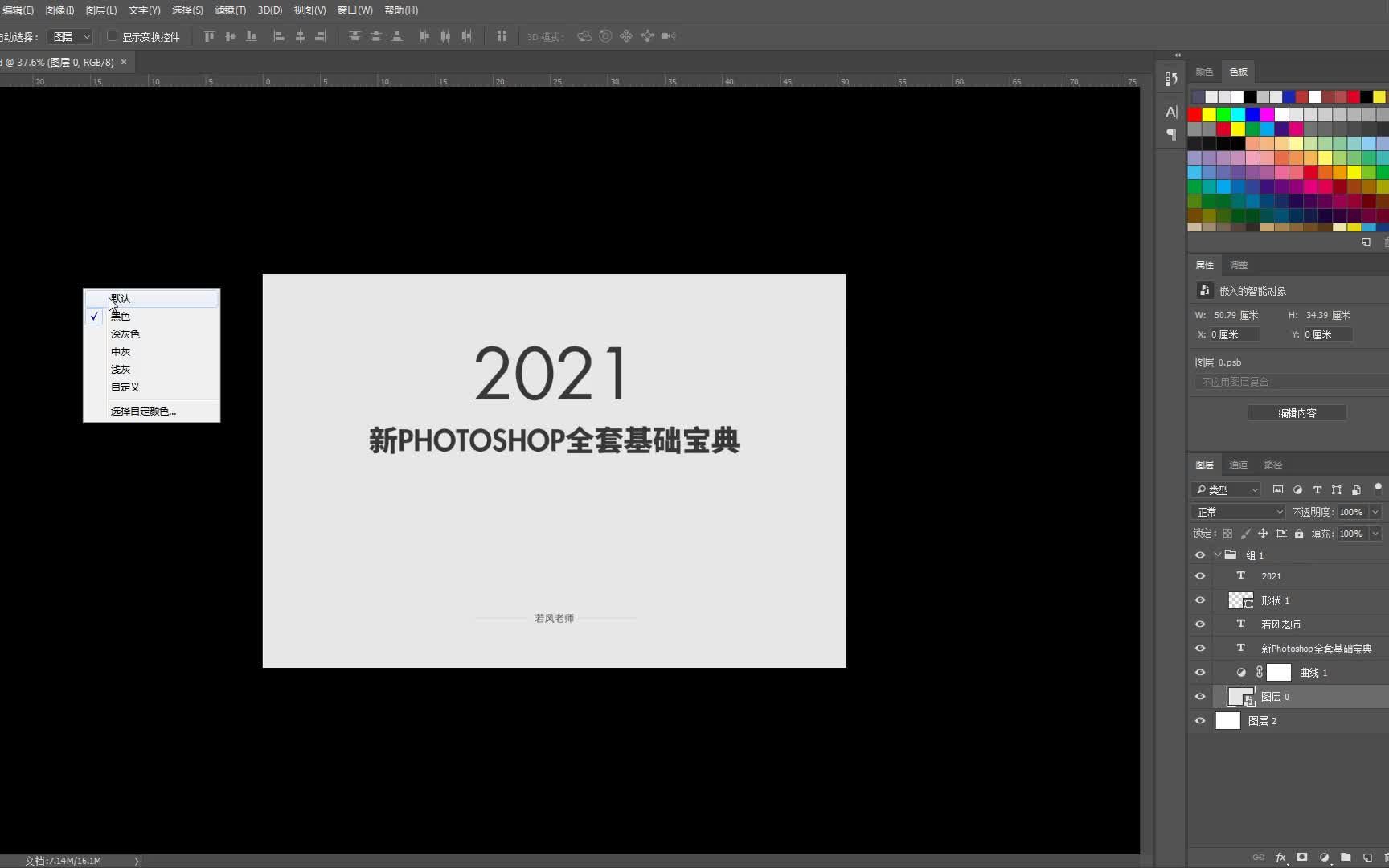Close the document tab
Viewport: 1389px width, 868px height.
[x=124, y=62]
